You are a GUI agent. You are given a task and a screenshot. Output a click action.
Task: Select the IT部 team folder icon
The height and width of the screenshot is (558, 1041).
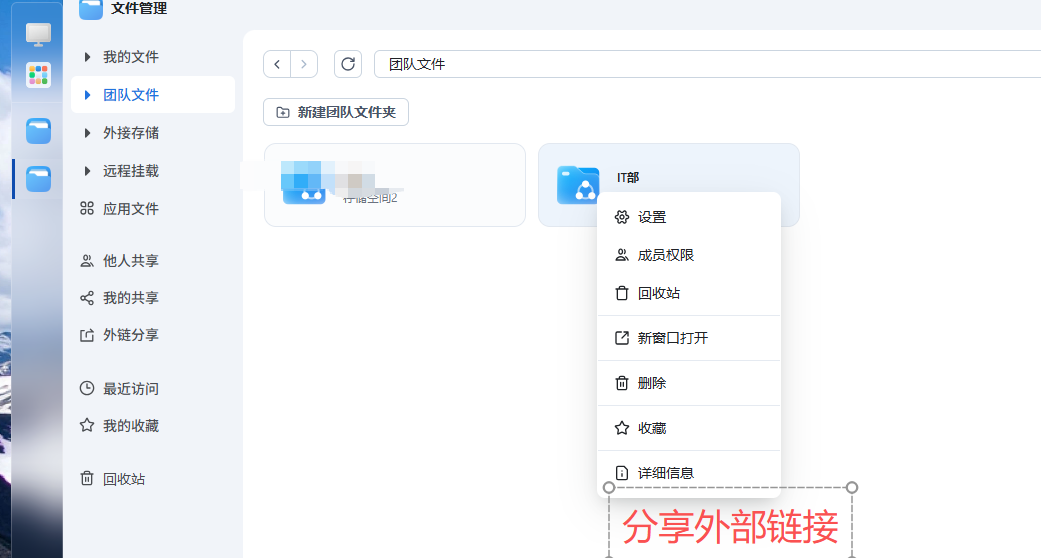[x=578, y=185]
